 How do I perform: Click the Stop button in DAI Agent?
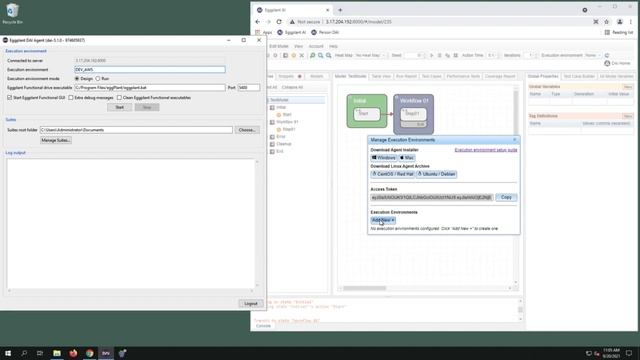click(147, 107)
